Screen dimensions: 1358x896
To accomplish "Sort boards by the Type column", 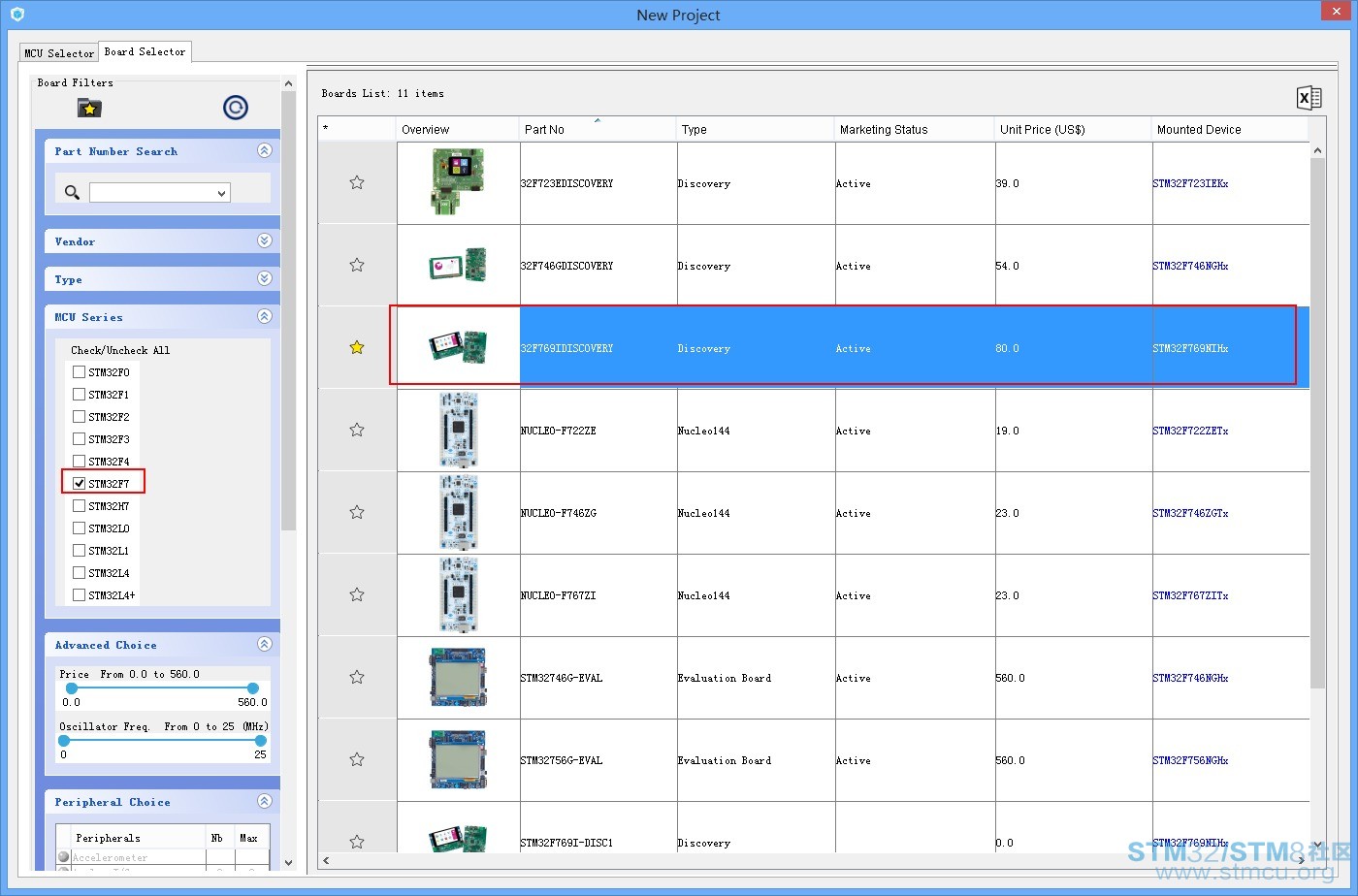I will [756, 129].
